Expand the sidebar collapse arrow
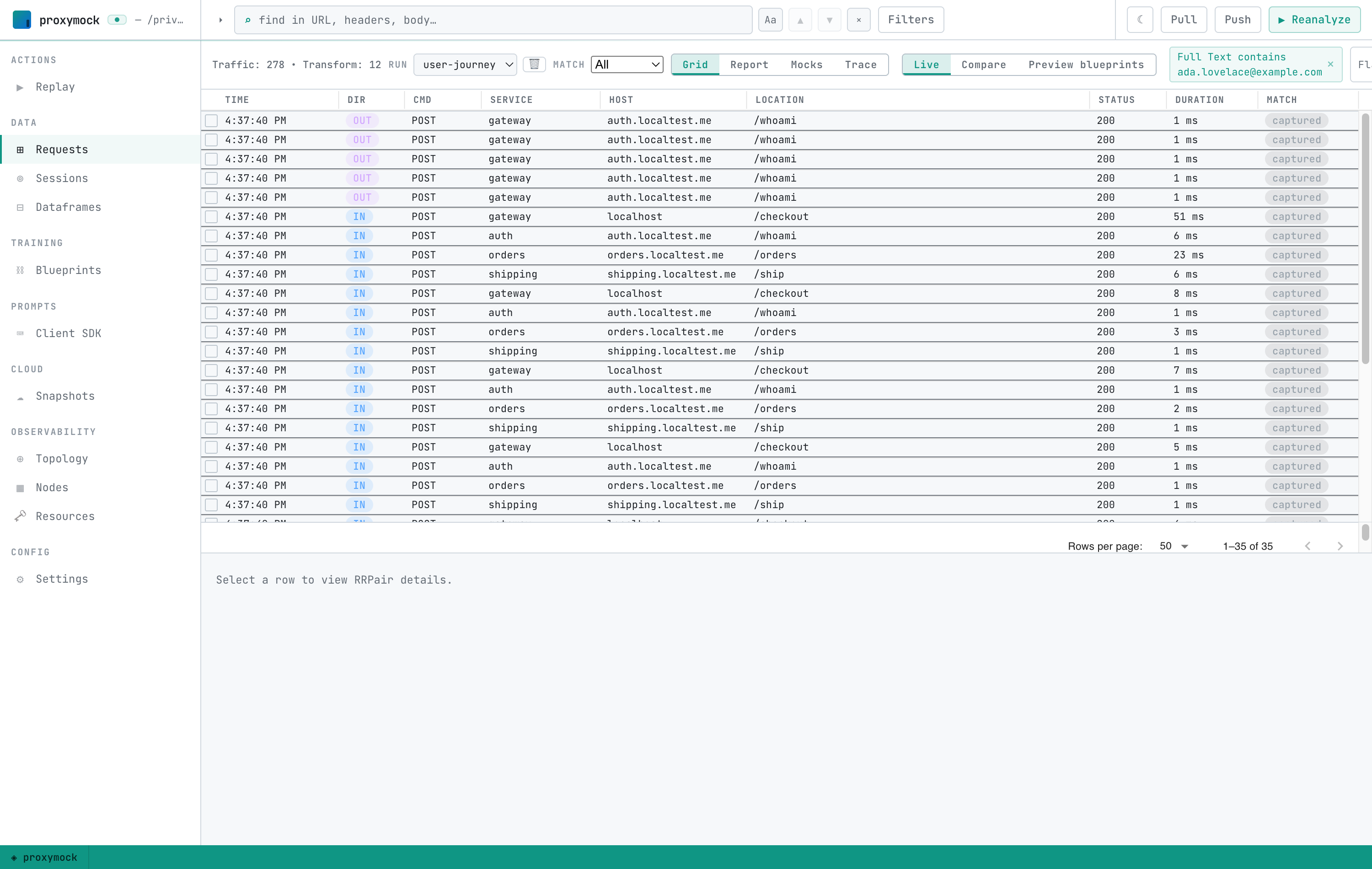Viewport: 1372px width, 869px height. point(220,20)
